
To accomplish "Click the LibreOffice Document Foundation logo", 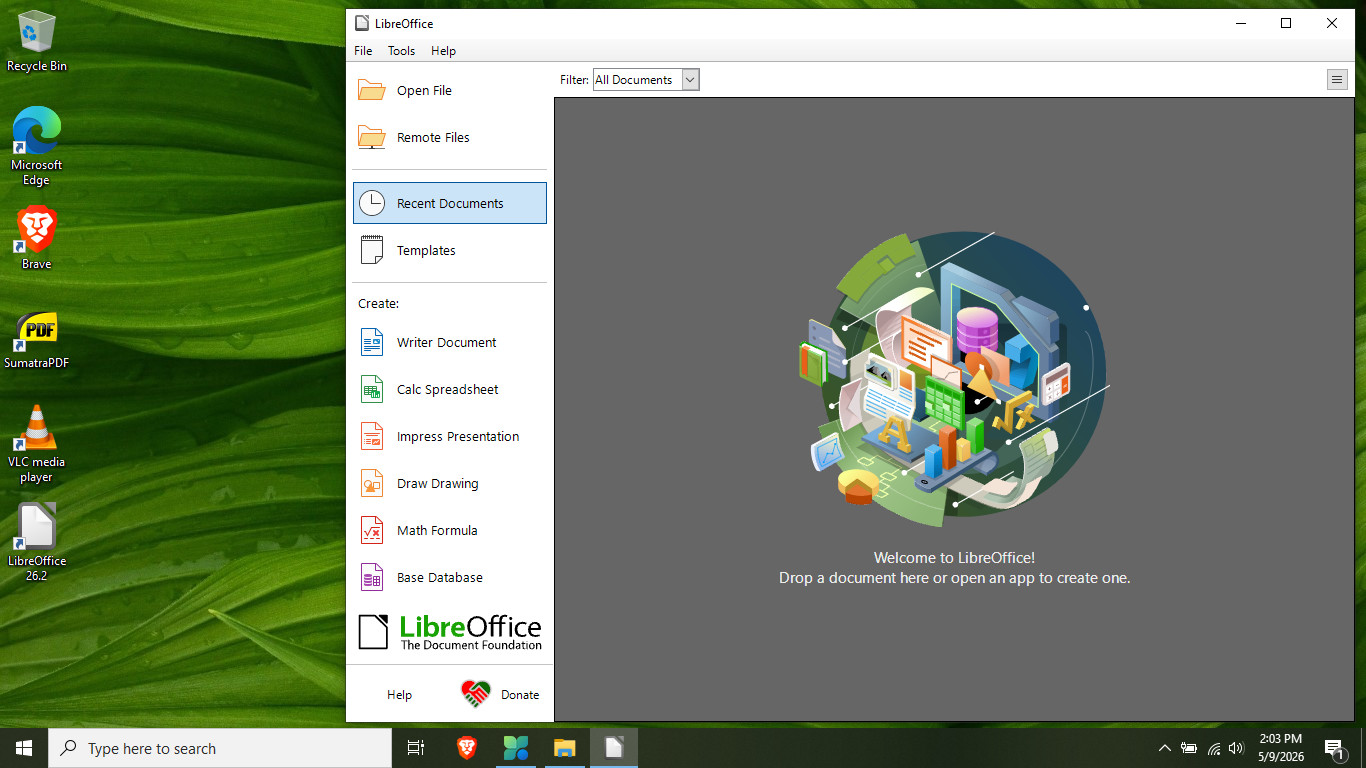I will click(450, 632).
